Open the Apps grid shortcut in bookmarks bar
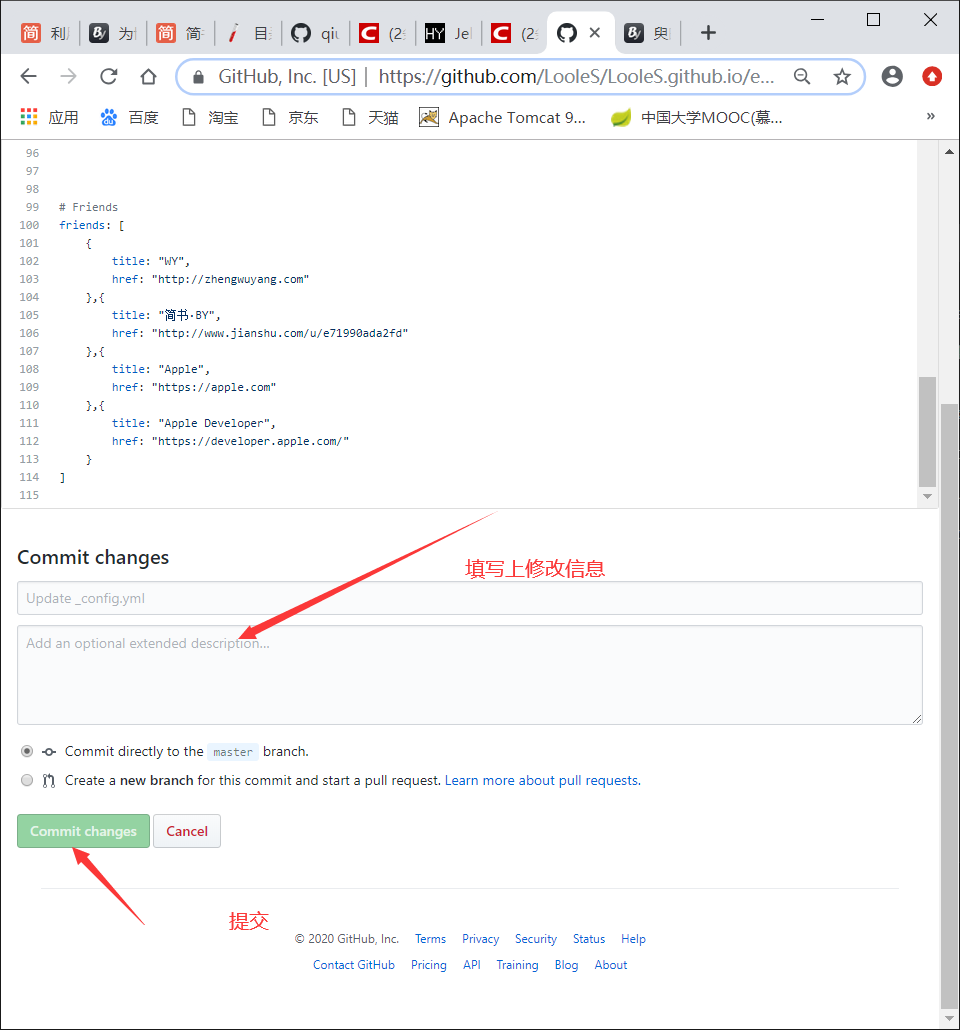Screen dimensions: 960x1030 49,117
